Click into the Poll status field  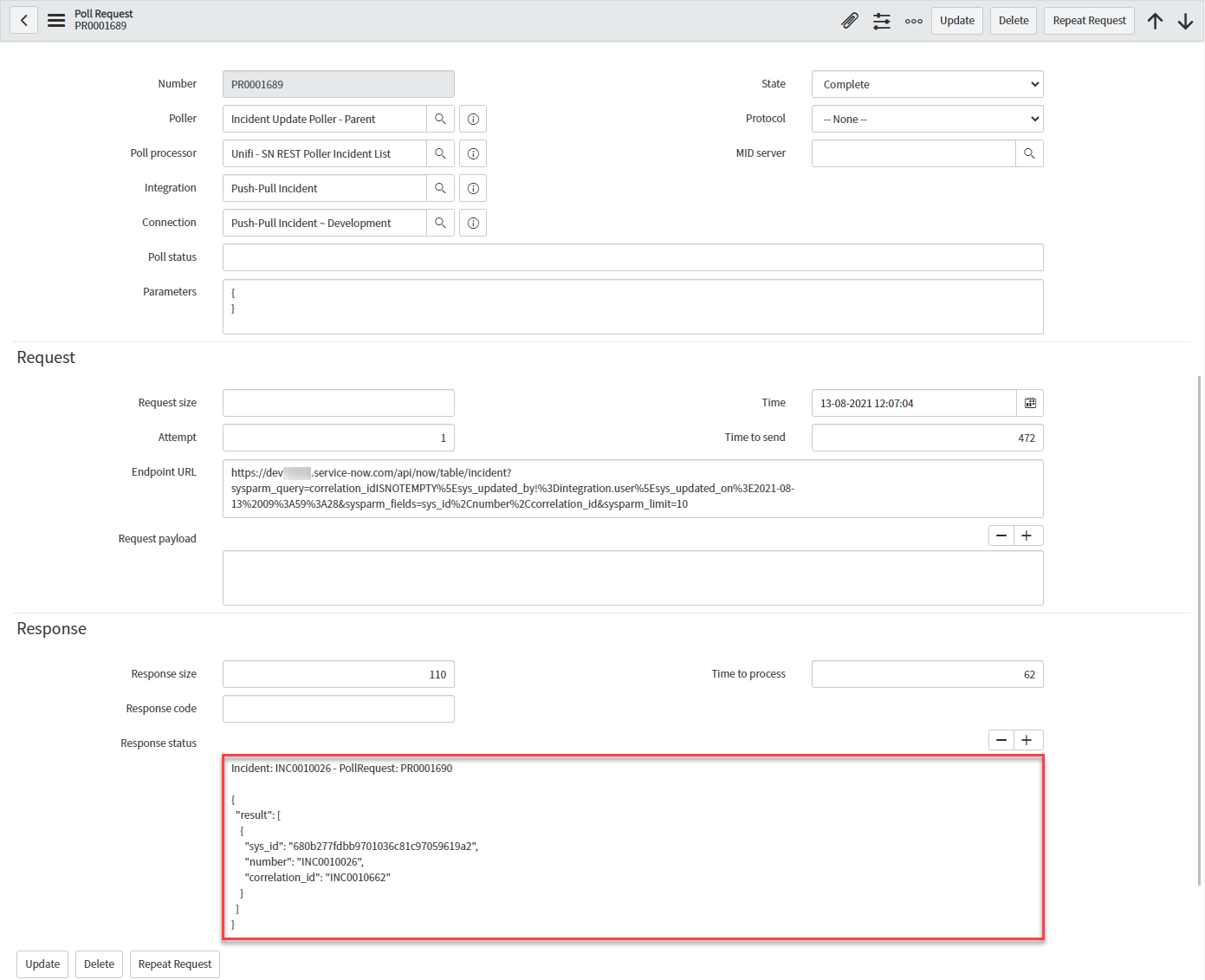click(632, 257)
